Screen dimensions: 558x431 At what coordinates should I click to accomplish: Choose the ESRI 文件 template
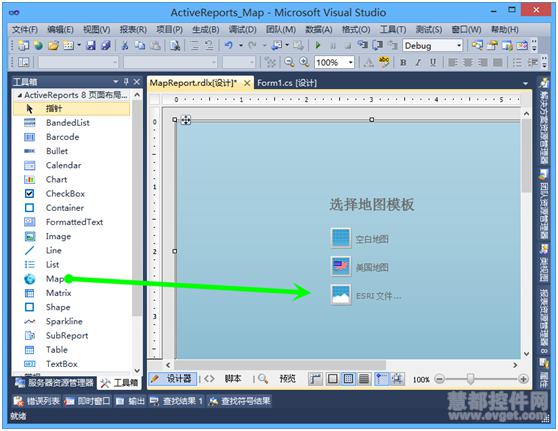tap(367, 295)
